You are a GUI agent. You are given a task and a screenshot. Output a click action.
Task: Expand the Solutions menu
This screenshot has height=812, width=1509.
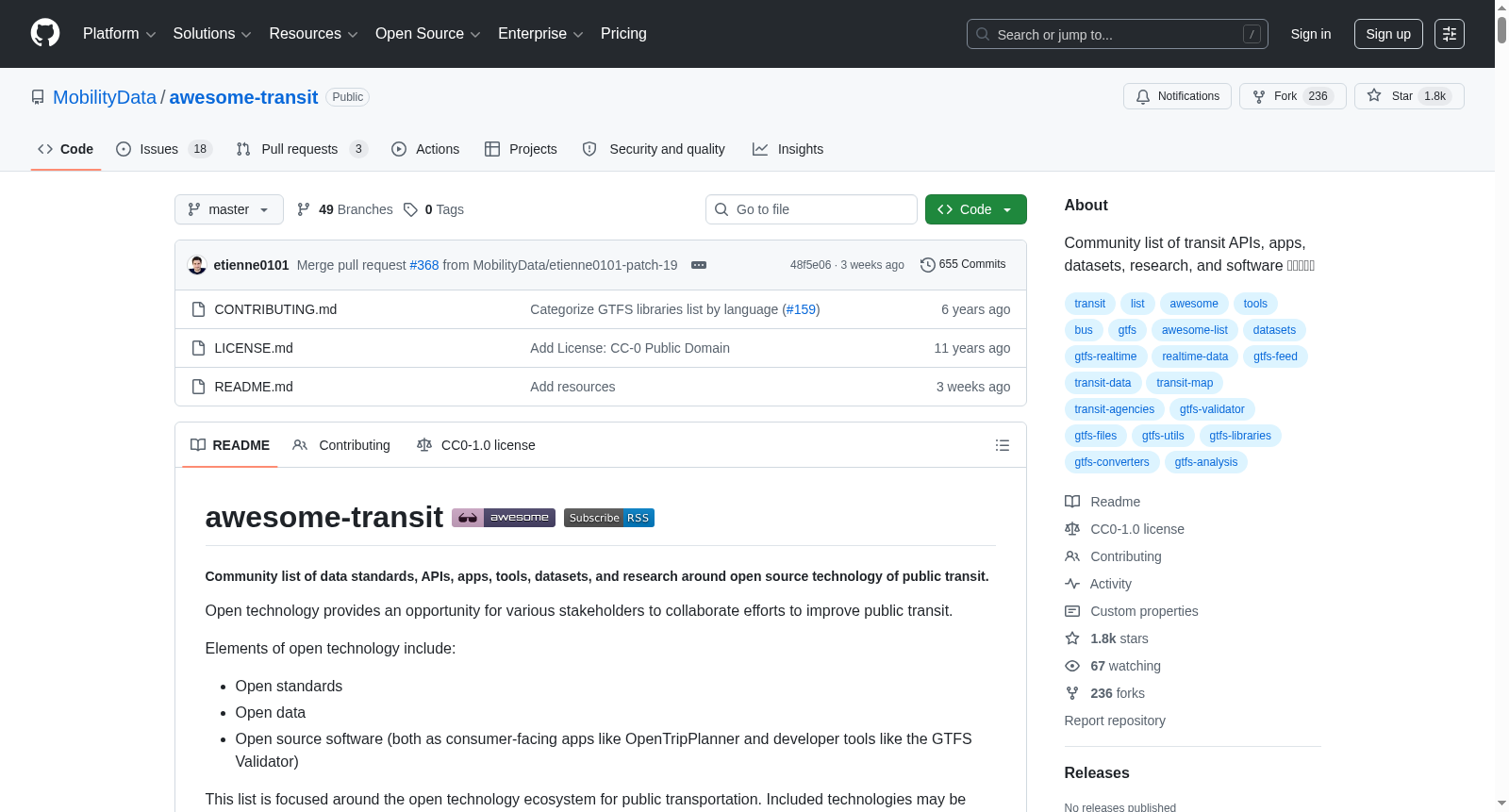click(x=212, y=34)
